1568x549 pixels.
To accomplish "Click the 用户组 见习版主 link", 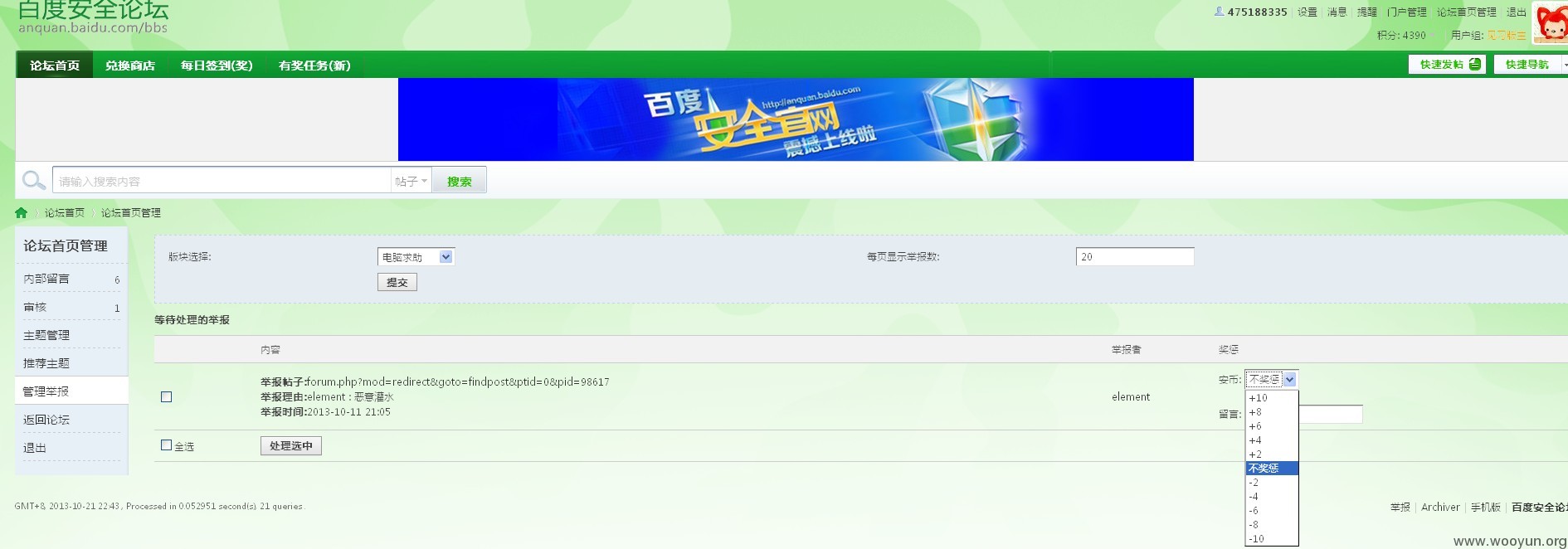I will [x=1507, y=36].
